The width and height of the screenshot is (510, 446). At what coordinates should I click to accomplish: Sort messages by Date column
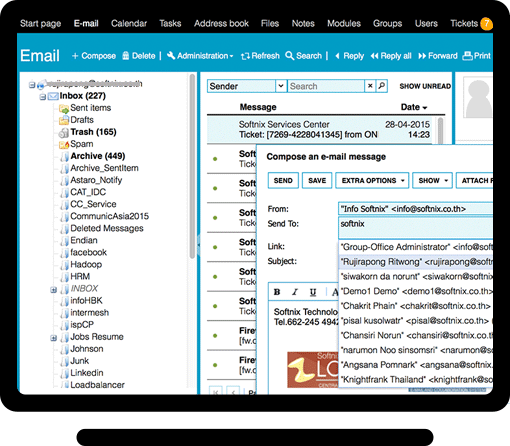(x=414, y=107)
